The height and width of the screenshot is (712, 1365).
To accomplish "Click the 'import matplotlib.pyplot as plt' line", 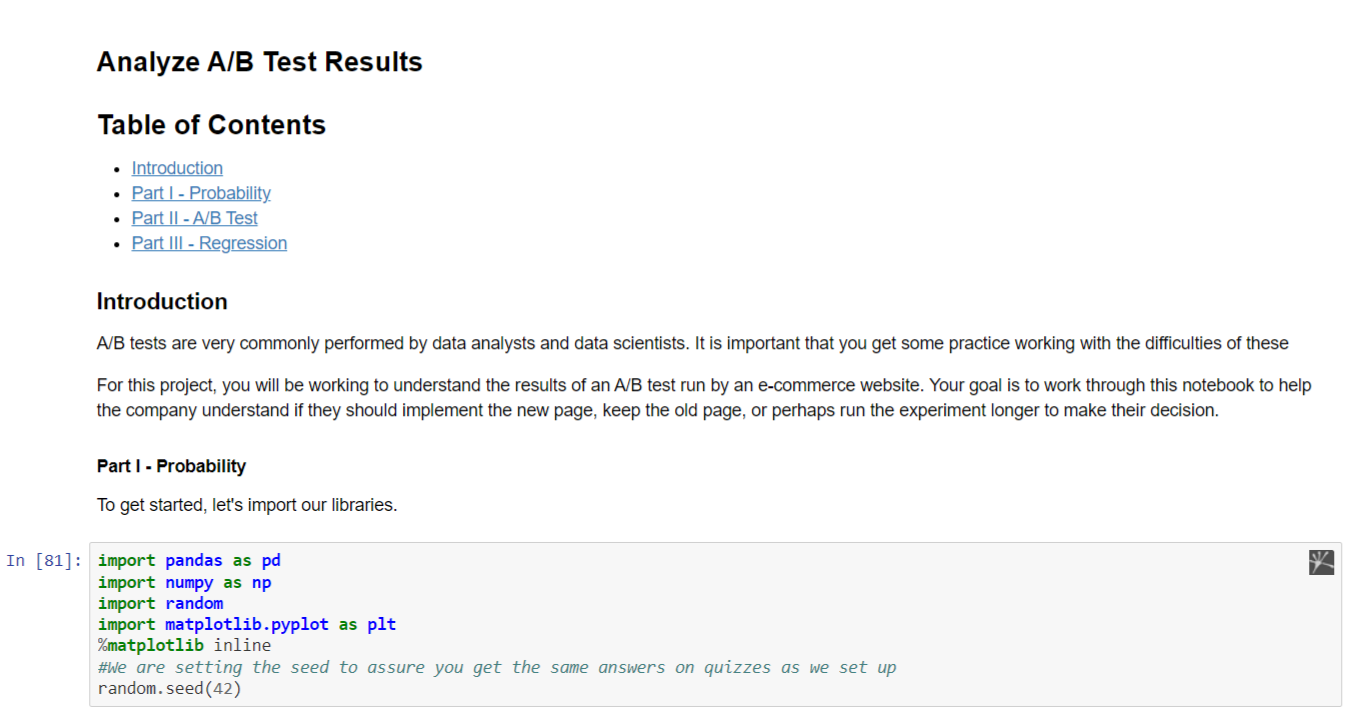I will click(x=246, y=624).
